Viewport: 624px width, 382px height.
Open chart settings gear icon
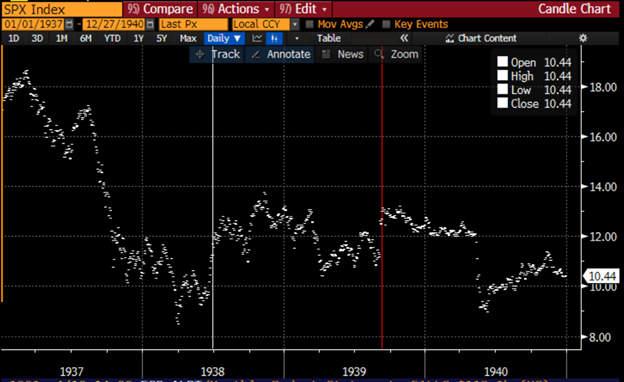[583, 38]
